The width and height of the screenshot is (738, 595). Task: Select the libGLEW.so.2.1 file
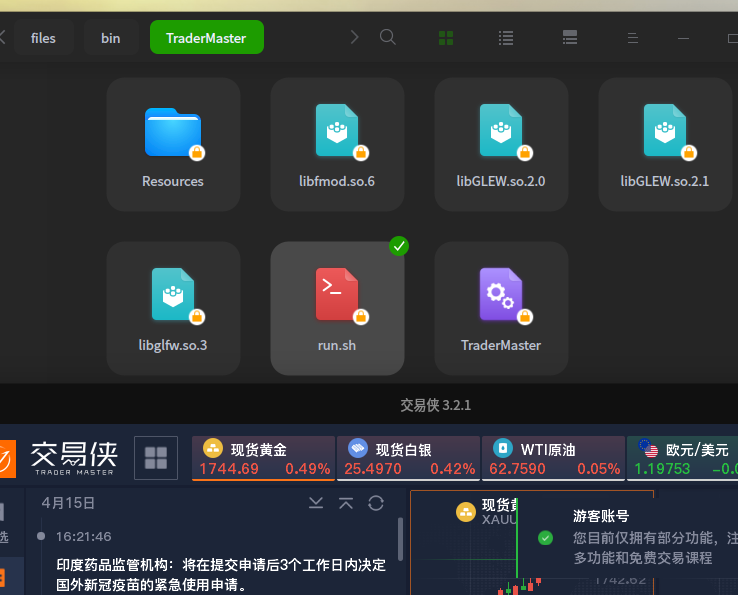(x=665, y=144)
